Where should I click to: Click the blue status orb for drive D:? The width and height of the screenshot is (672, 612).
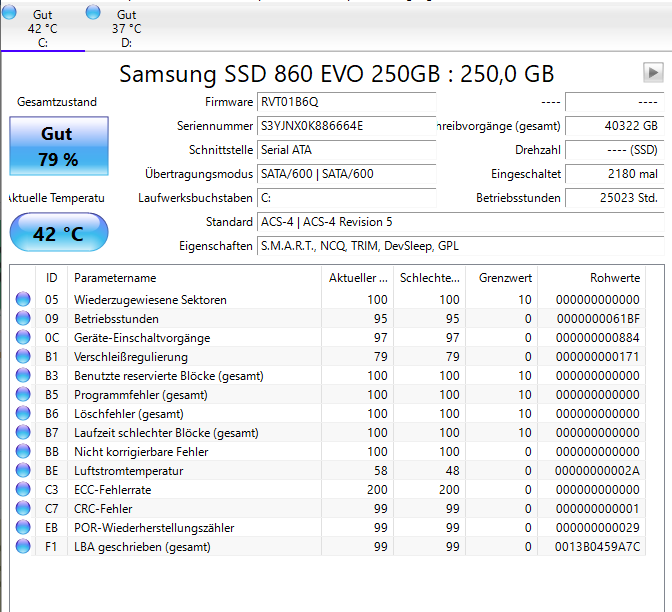(x=93, y=12)
